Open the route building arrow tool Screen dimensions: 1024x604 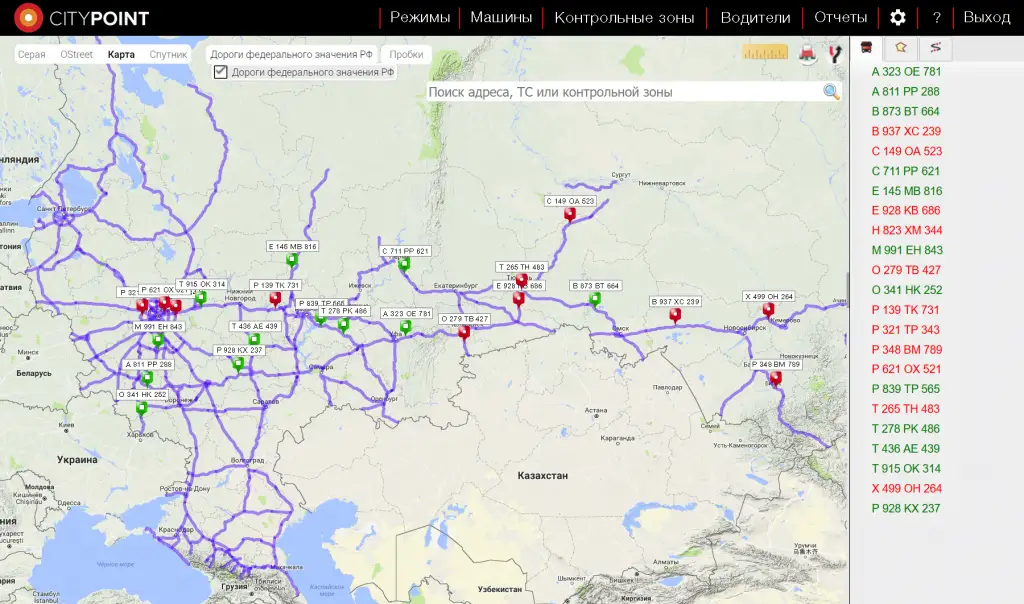click(x=835, y=54)
